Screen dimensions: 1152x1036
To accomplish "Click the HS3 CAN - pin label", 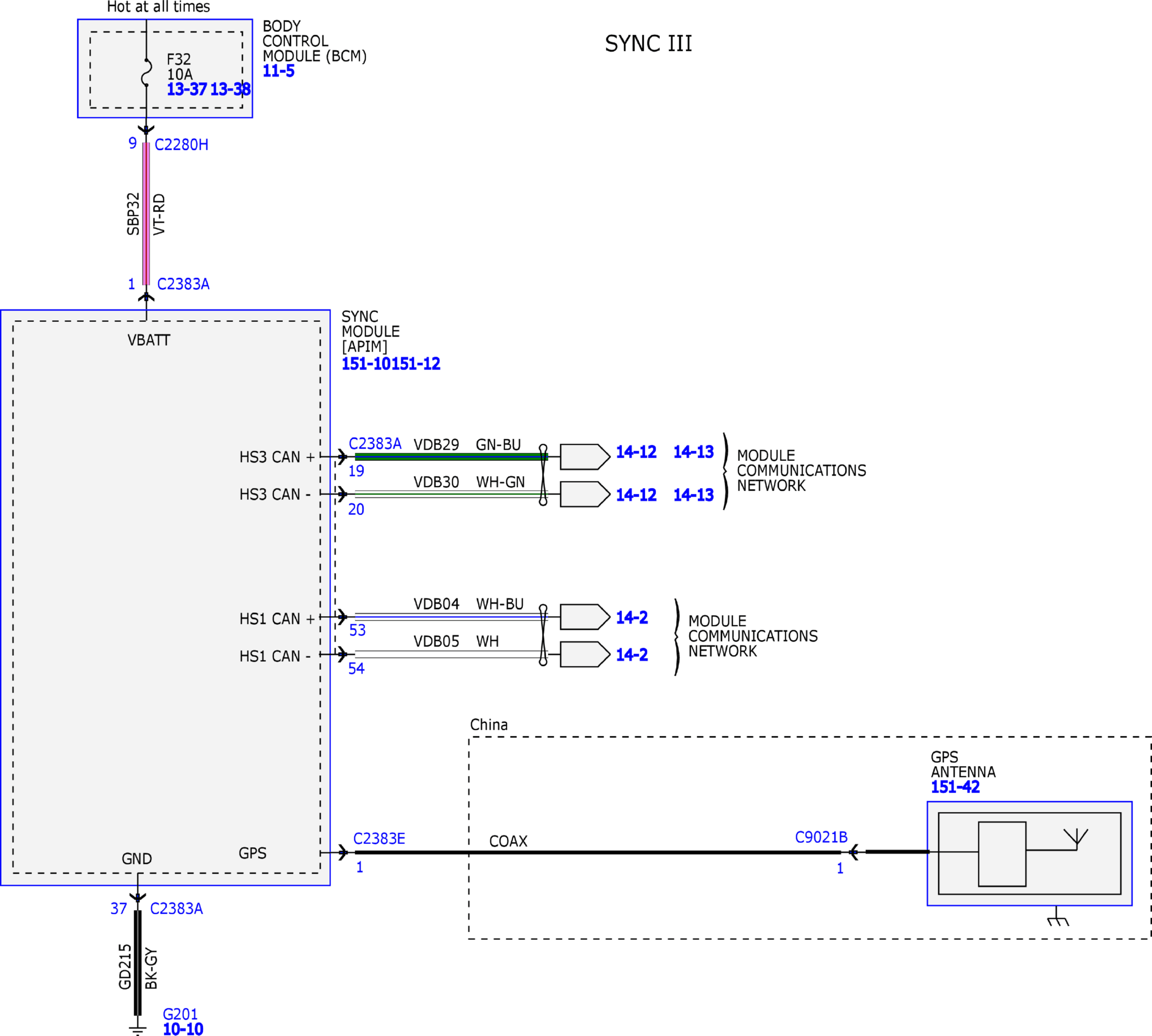I will point(275,494).
